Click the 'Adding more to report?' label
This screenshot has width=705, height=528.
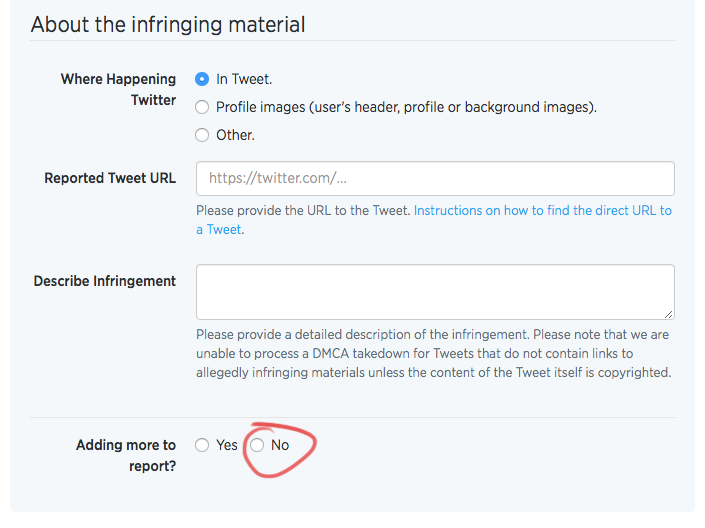click(126, 455)
